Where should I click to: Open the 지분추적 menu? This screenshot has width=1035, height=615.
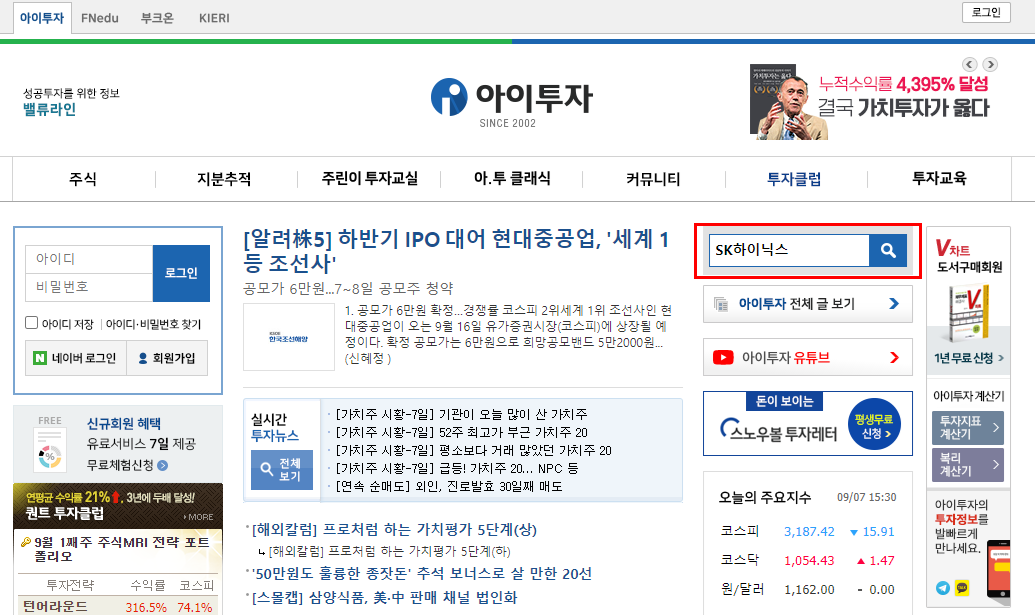pos(224,179)
